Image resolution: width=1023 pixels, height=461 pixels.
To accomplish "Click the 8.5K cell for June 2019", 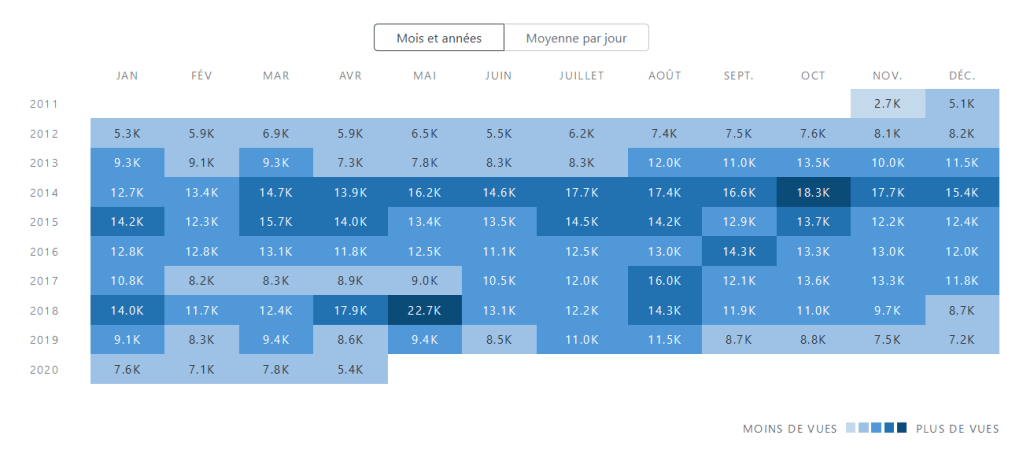I will (499, 340).
